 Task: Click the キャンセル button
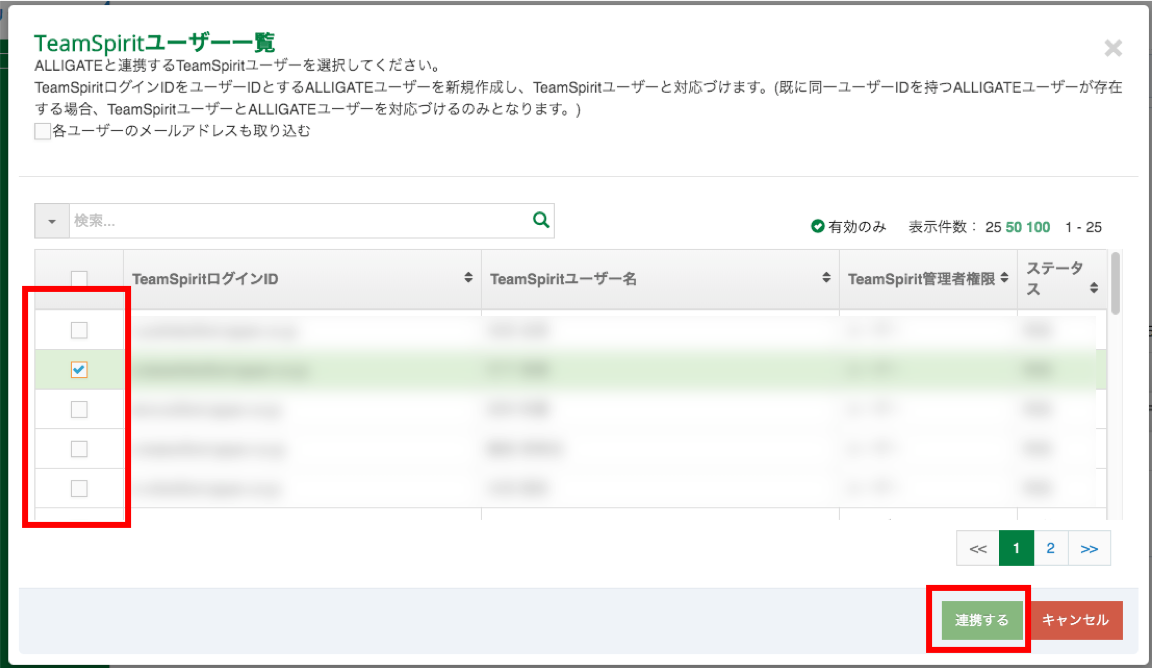coord(1075,620)
